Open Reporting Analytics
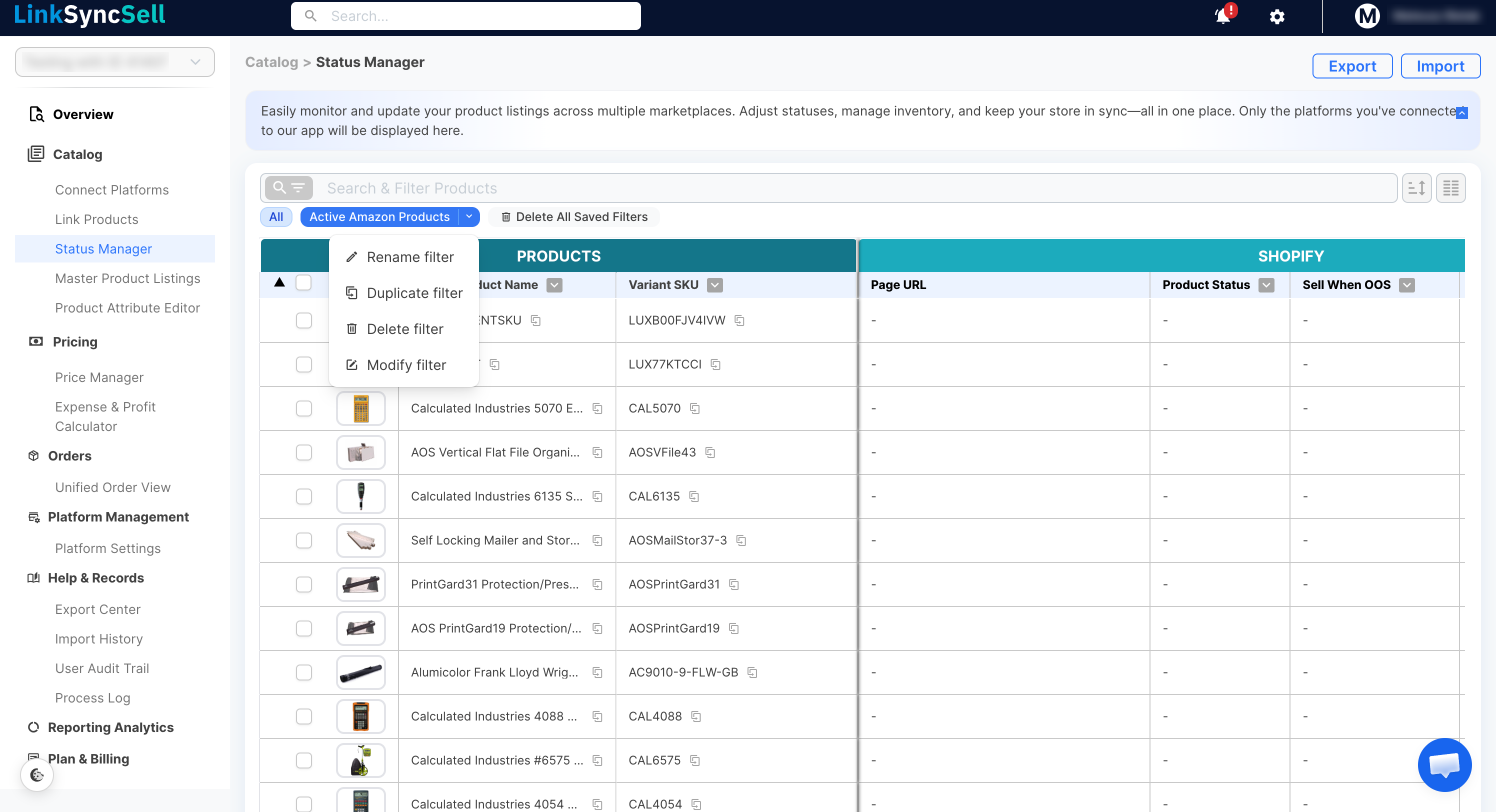Screen dimensions: 1497x812 click(111, 727)
